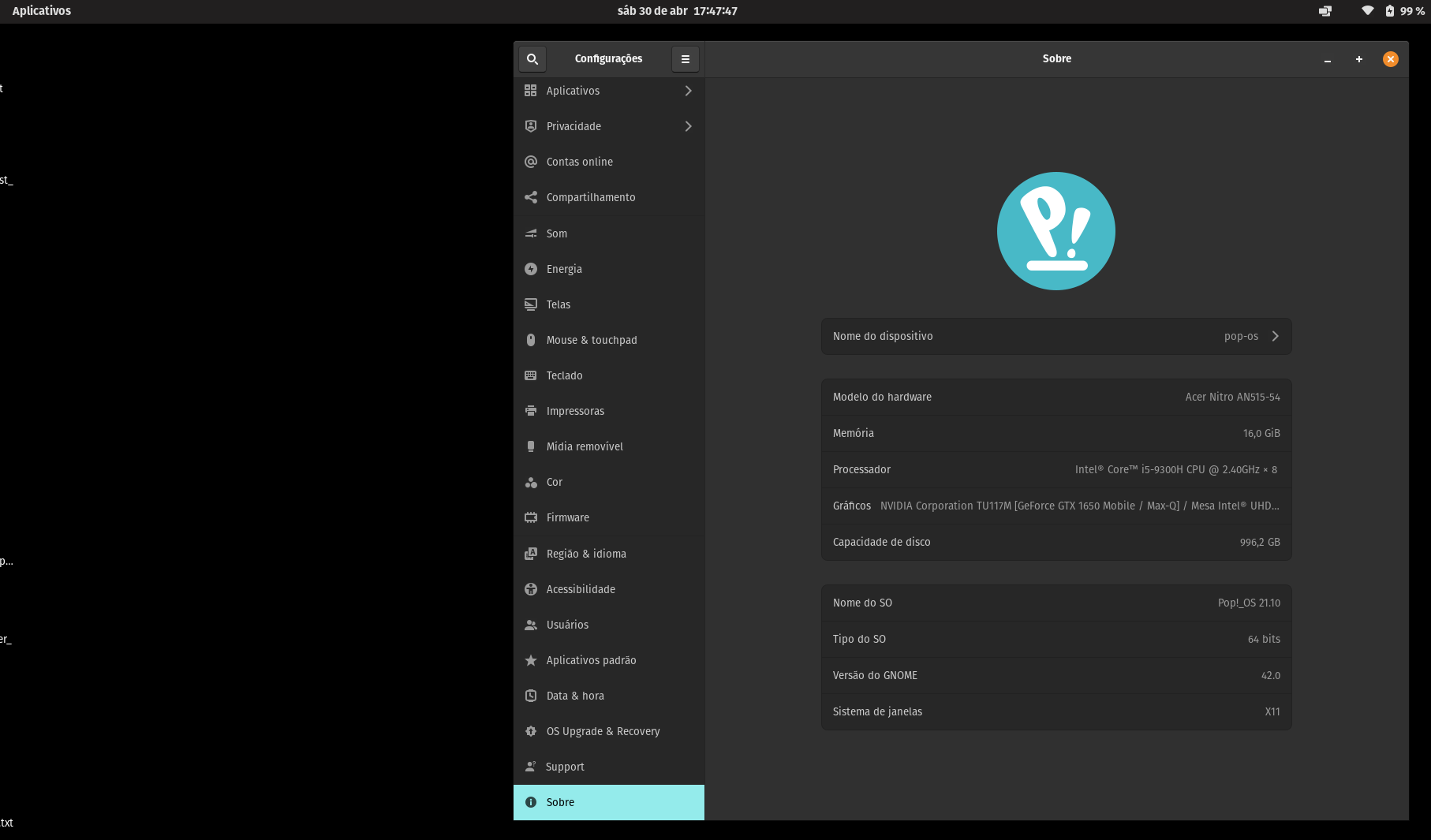Open the Configurações hamburger menu

tap(686, 59)
